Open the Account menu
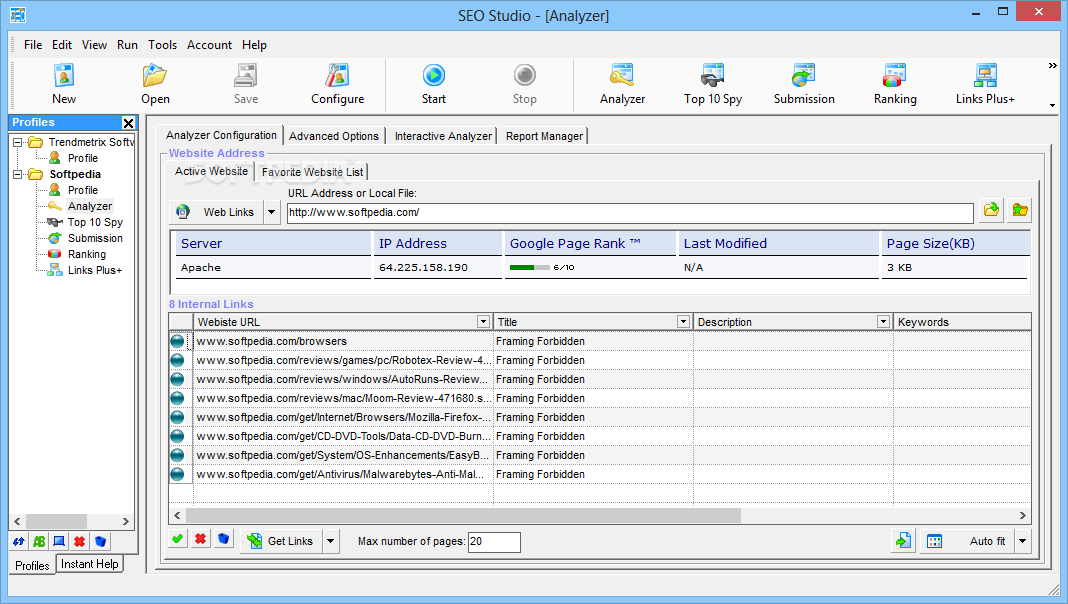The image size is (1068, 604). pos(209,45)
